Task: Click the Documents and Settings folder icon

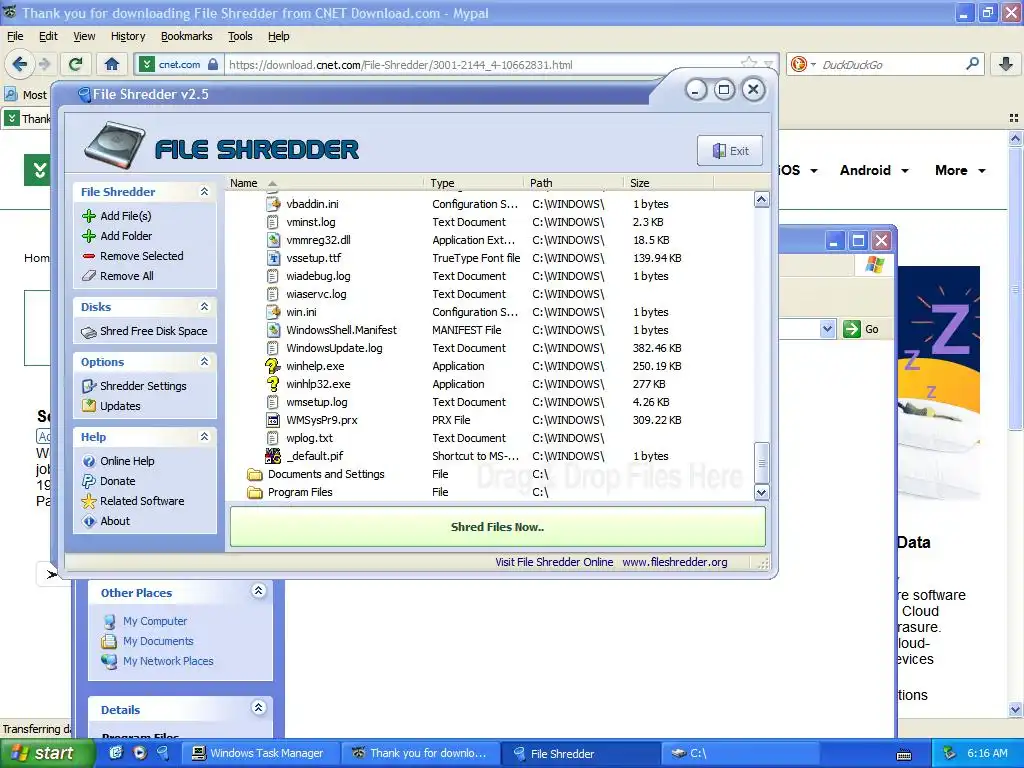Action: click(x=255, y=474)
